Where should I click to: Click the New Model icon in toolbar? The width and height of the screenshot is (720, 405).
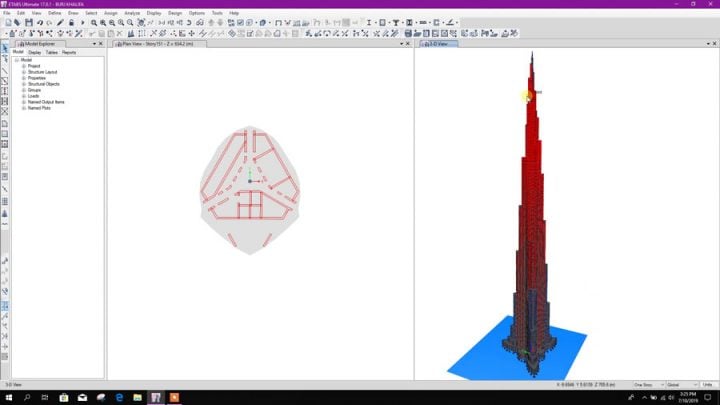point(8,22)
